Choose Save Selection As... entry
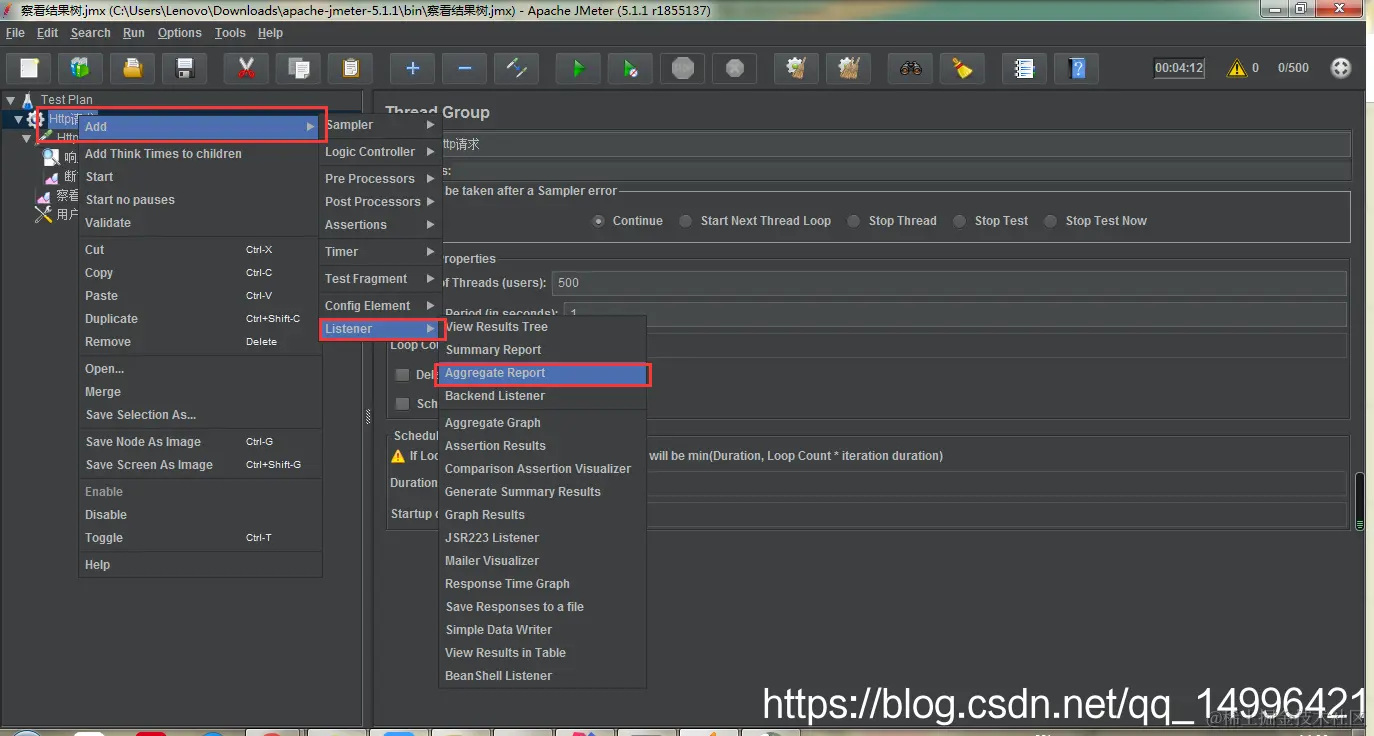 (200, 415)
